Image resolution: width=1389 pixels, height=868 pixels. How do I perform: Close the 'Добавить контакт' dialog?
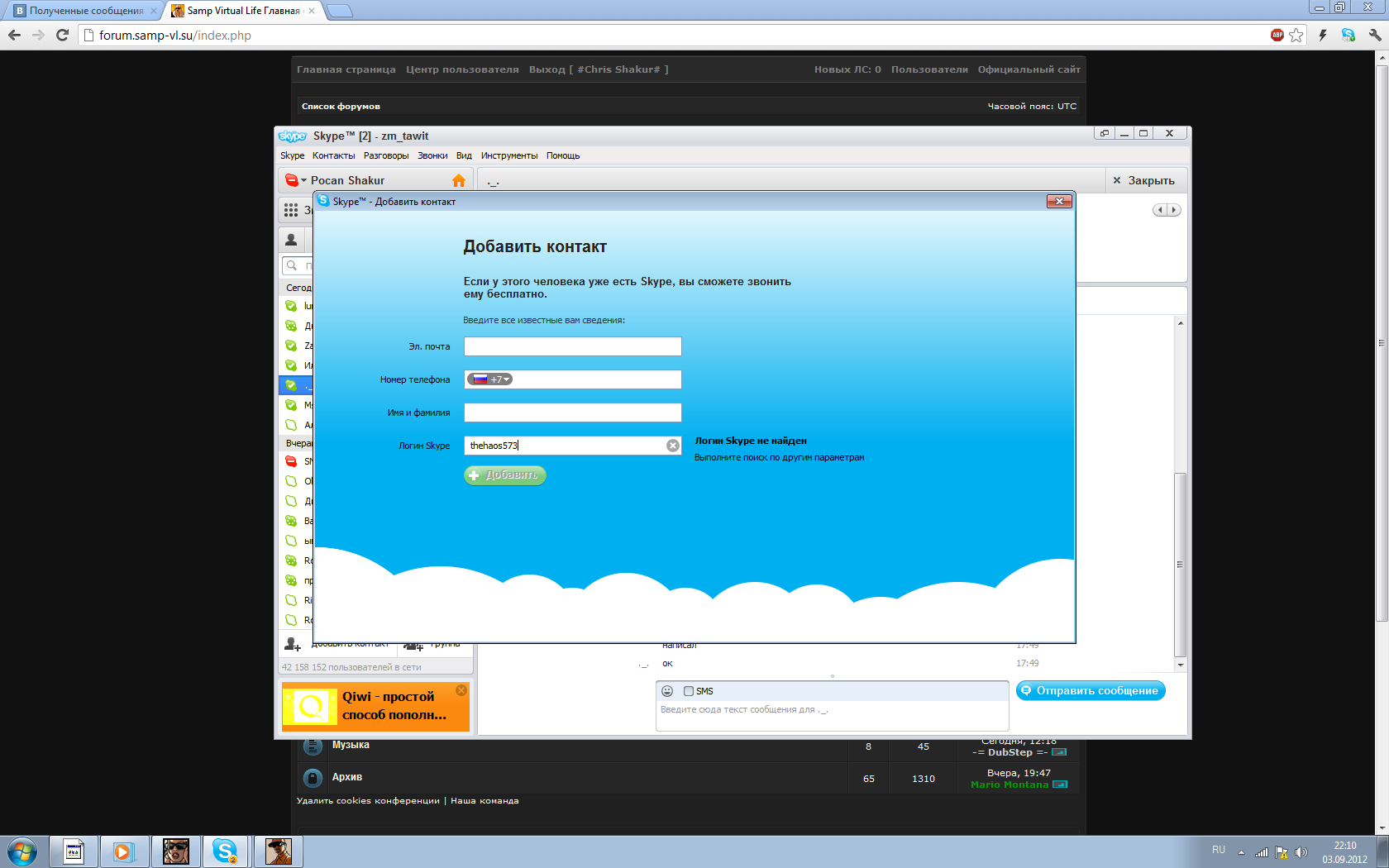[1059, 202]
